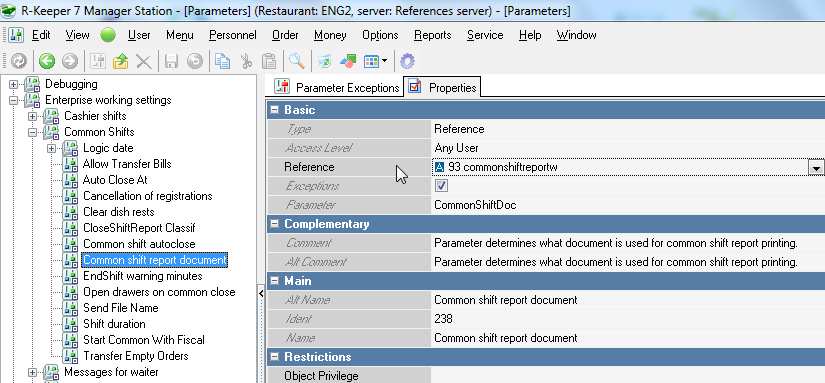Image resolution: width=825 pixels, height=383 pixels.
Task: Click the grey Forward arrow icon
Action: pos(69,62)
